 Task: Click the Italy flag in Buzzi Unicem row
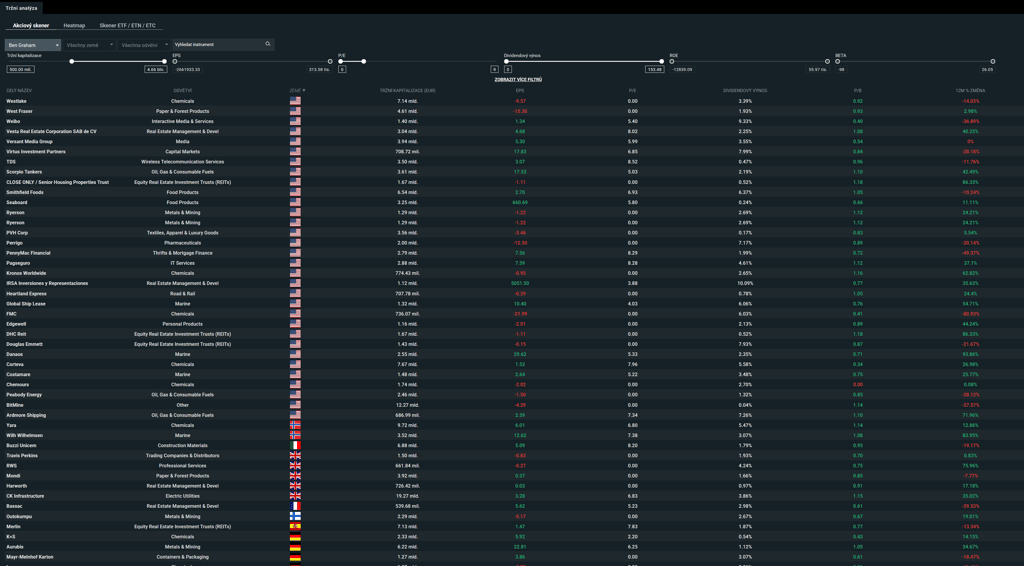[x=295, y=445]
